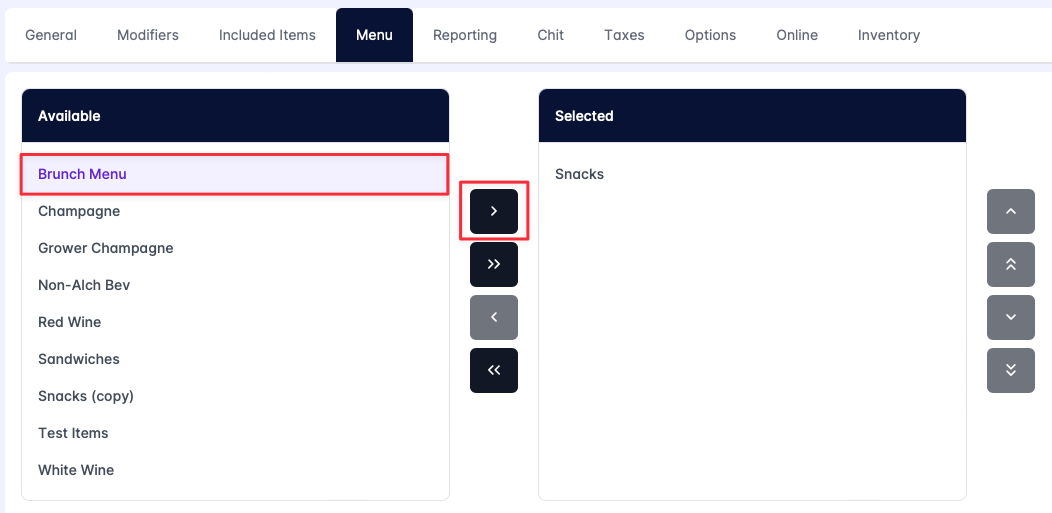Select Snacks (copy) in Available list
The height and width of the screenshot is (513, 1052).
click(x=86, y=396)
